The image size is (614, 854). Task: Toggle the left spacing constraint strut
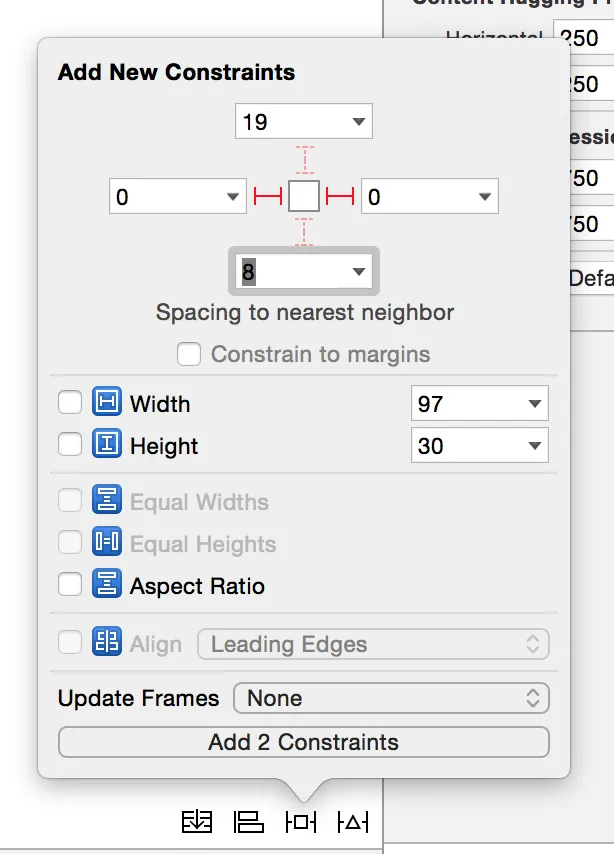click(x=268, y=197)
